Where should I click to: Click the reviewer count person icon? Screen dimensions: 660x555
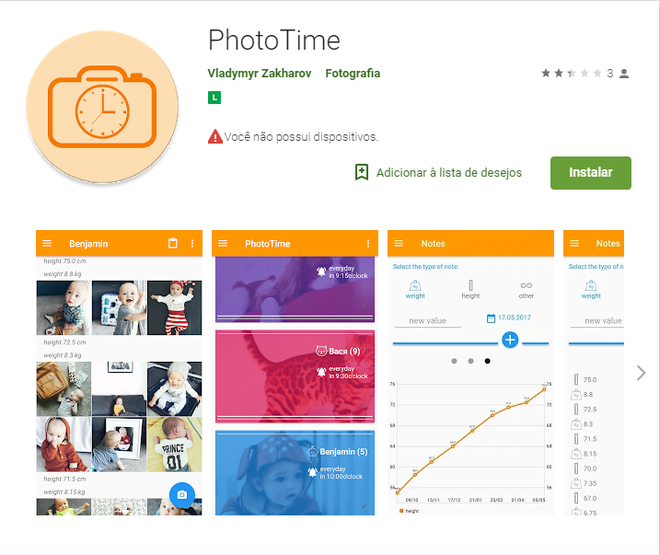(x=624, y=74)
